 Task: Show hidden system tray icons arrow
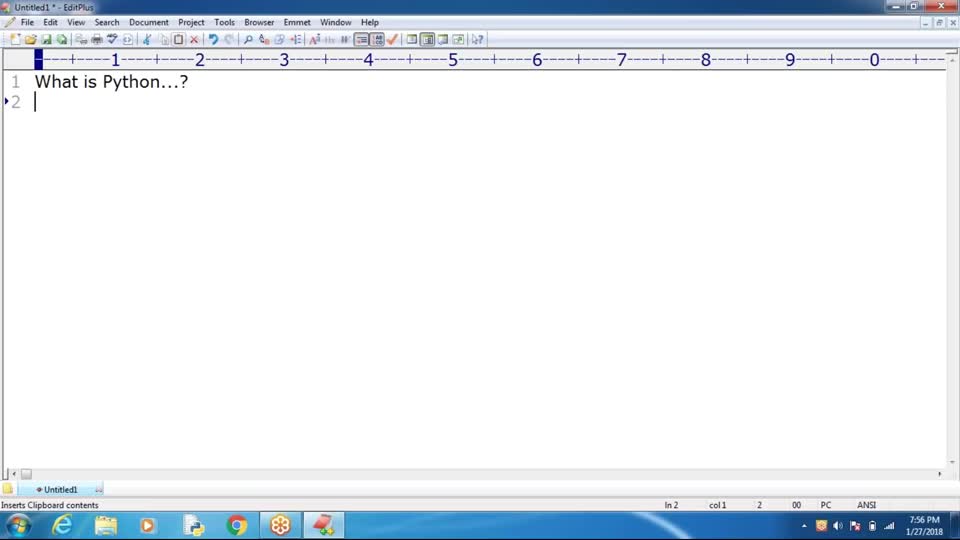804,526
